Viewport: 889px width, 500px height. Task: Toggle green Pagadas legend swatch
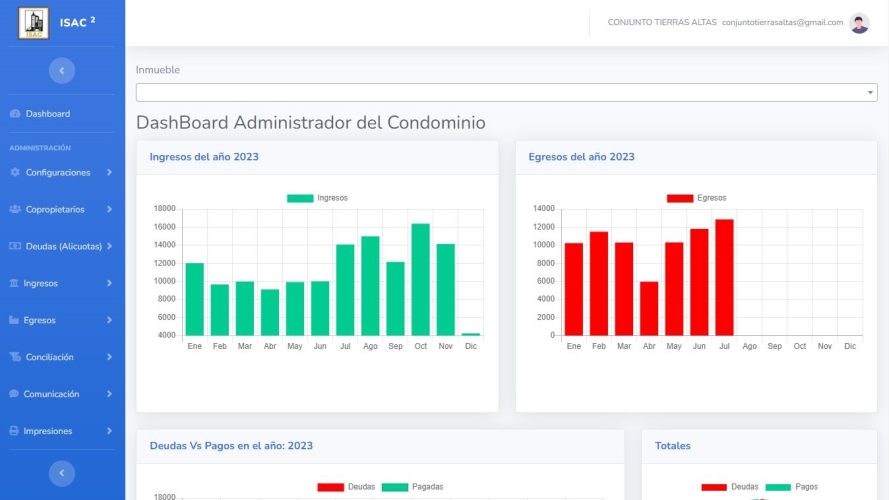point(395,487)
